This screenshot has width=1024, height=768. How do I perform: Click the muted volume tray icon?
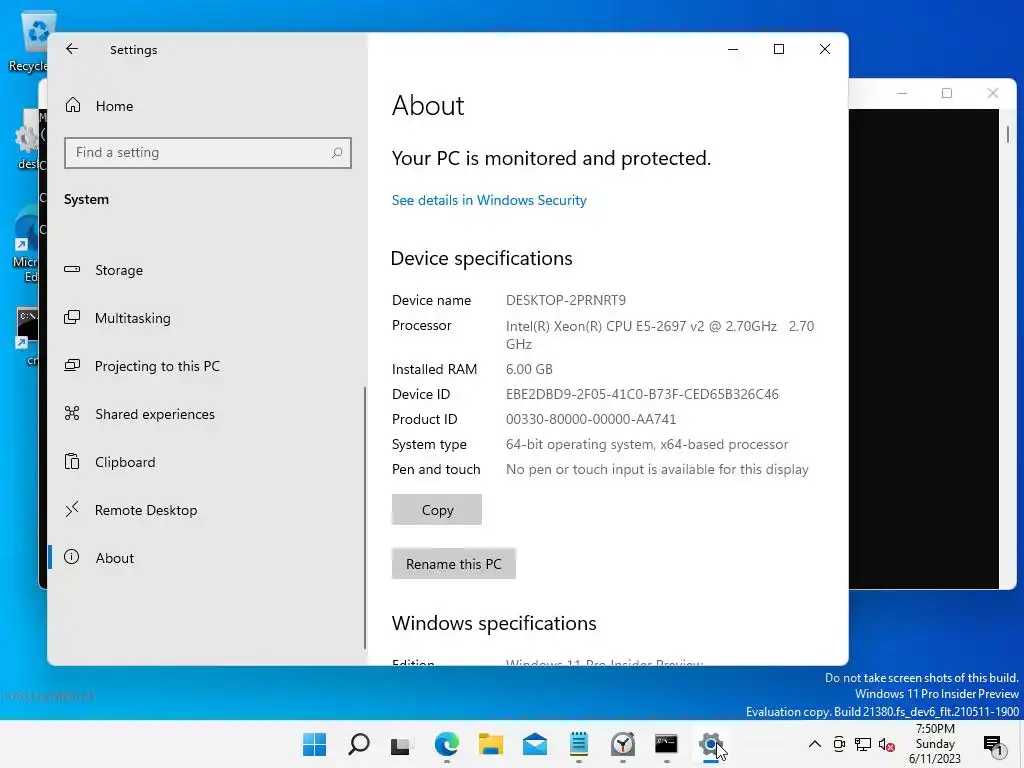click(886, 744)
